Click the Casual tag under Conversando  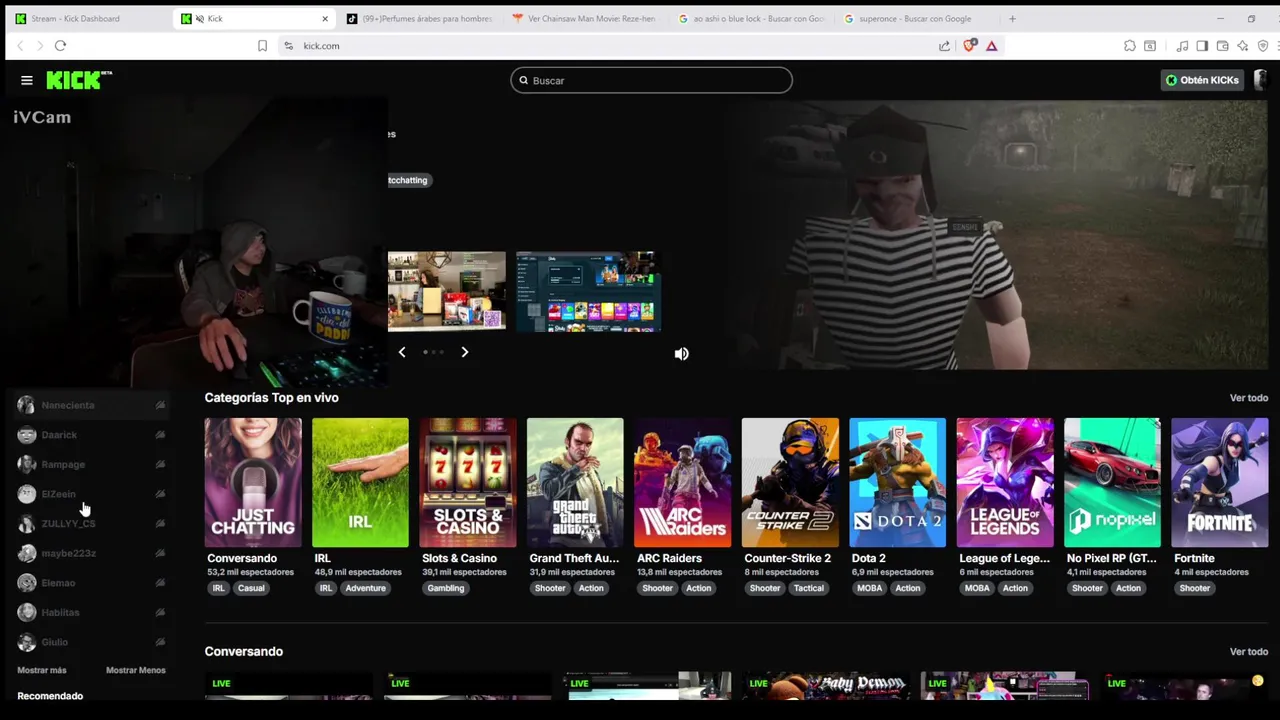tap(251, 588)
